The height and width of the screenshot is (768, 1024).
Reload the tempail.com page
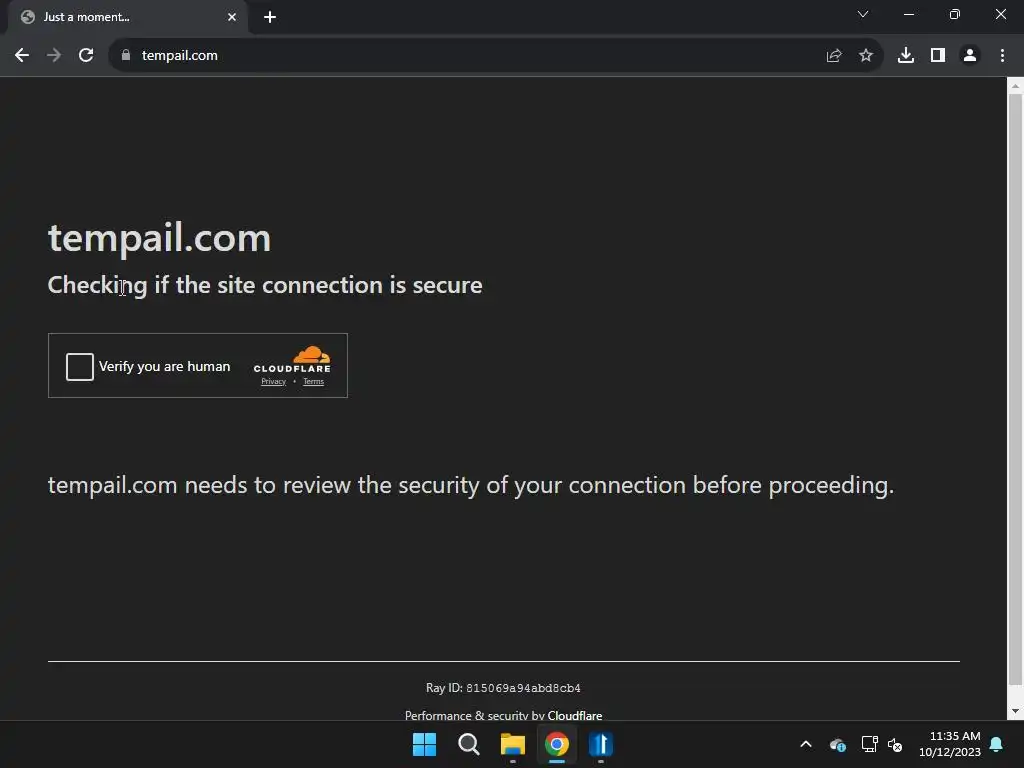click(x=86, y=56)
